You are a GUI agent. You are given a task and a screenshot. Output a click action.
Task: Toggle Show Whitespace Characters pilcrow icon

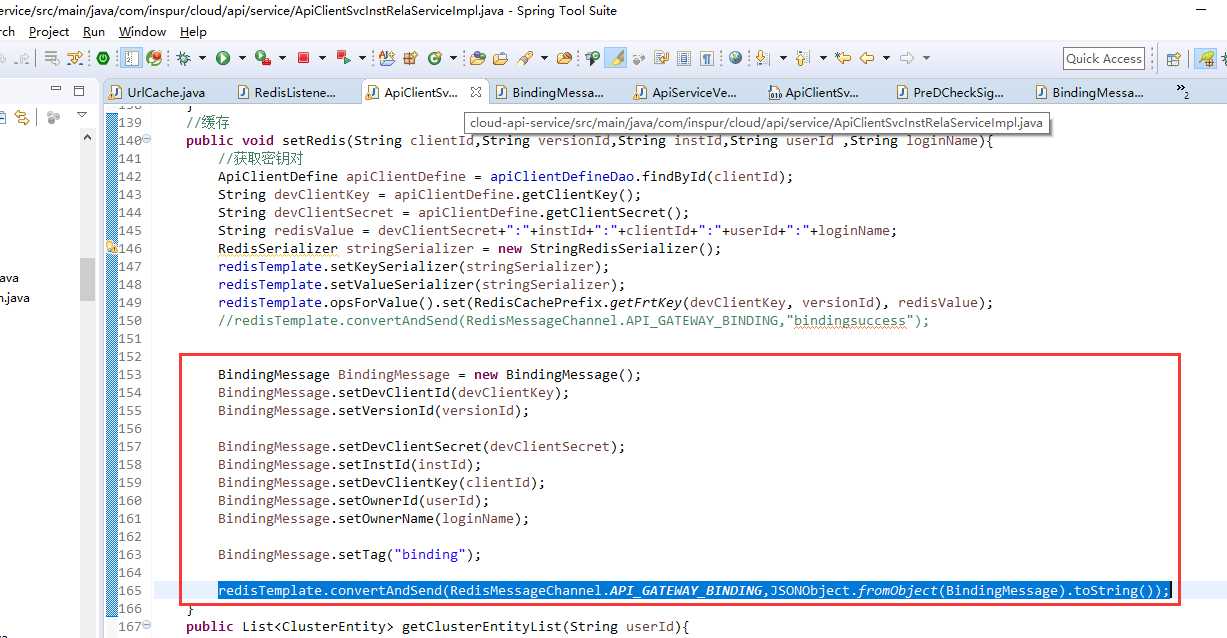click(x=707, y=58)
